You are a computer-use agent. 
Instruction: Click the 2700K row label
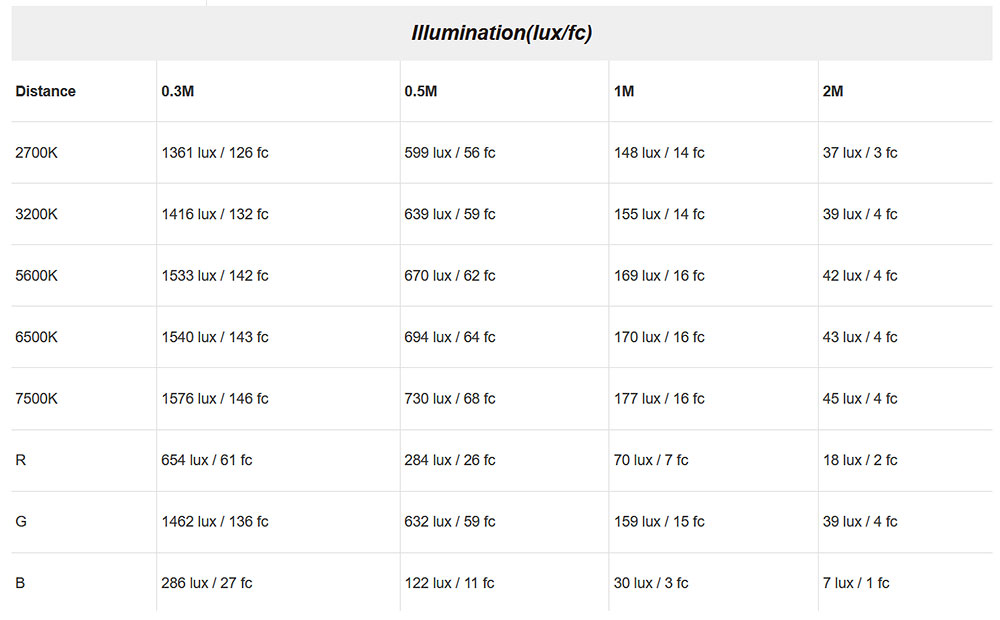36,153
